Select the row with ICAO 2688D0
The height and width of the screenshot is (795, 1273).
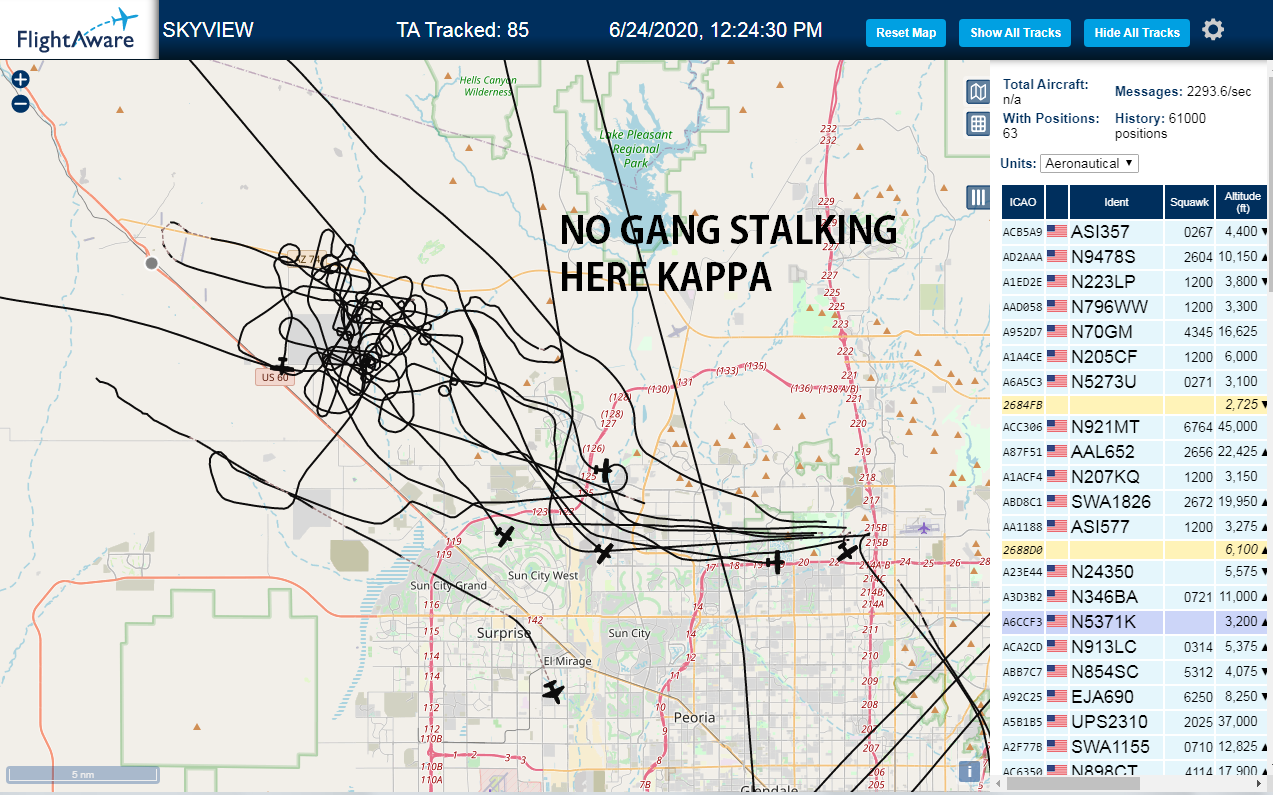[1134, 550]
